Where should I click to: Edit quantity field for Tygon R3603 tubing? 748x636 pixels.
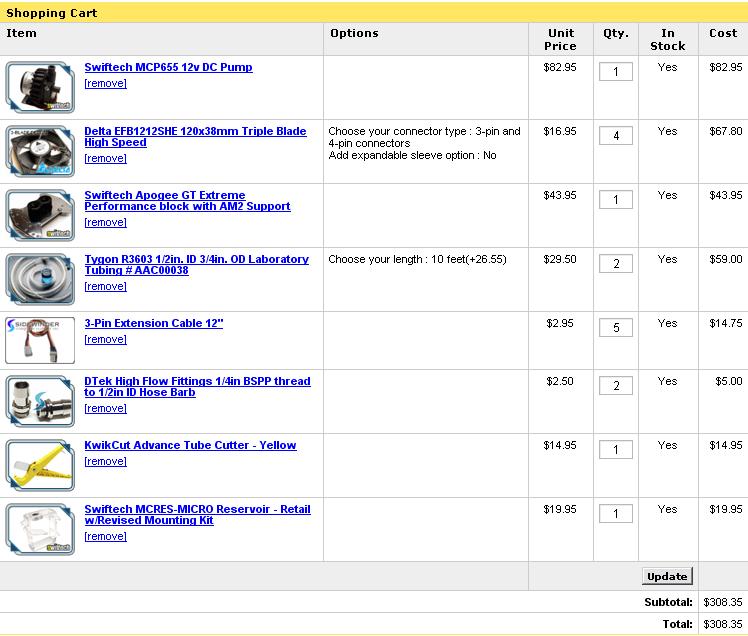coord(616,263)
